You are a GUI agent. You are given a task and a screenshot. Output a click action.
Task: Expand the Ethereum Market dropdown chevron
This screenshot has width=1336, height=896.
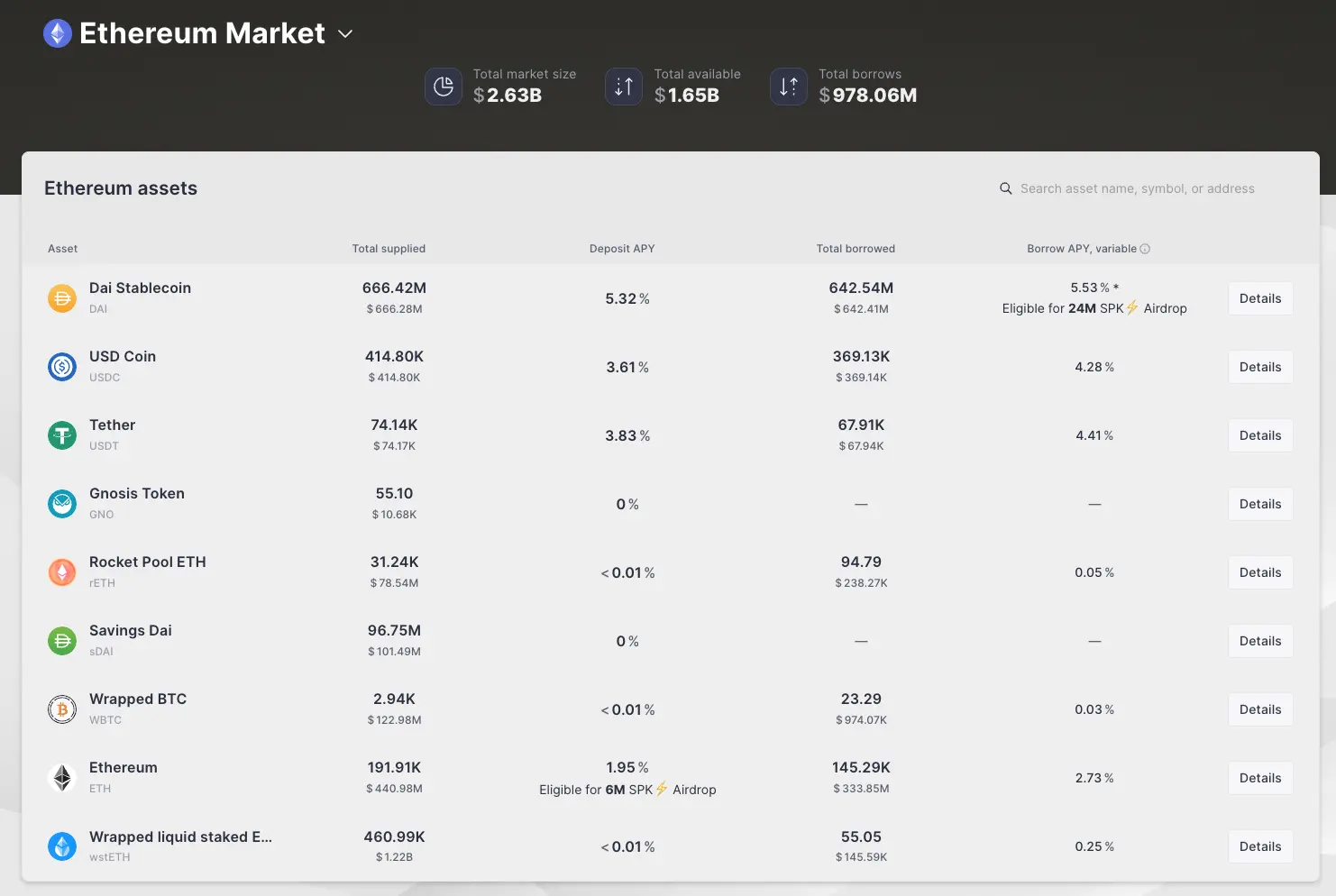[x=345, y=34]
